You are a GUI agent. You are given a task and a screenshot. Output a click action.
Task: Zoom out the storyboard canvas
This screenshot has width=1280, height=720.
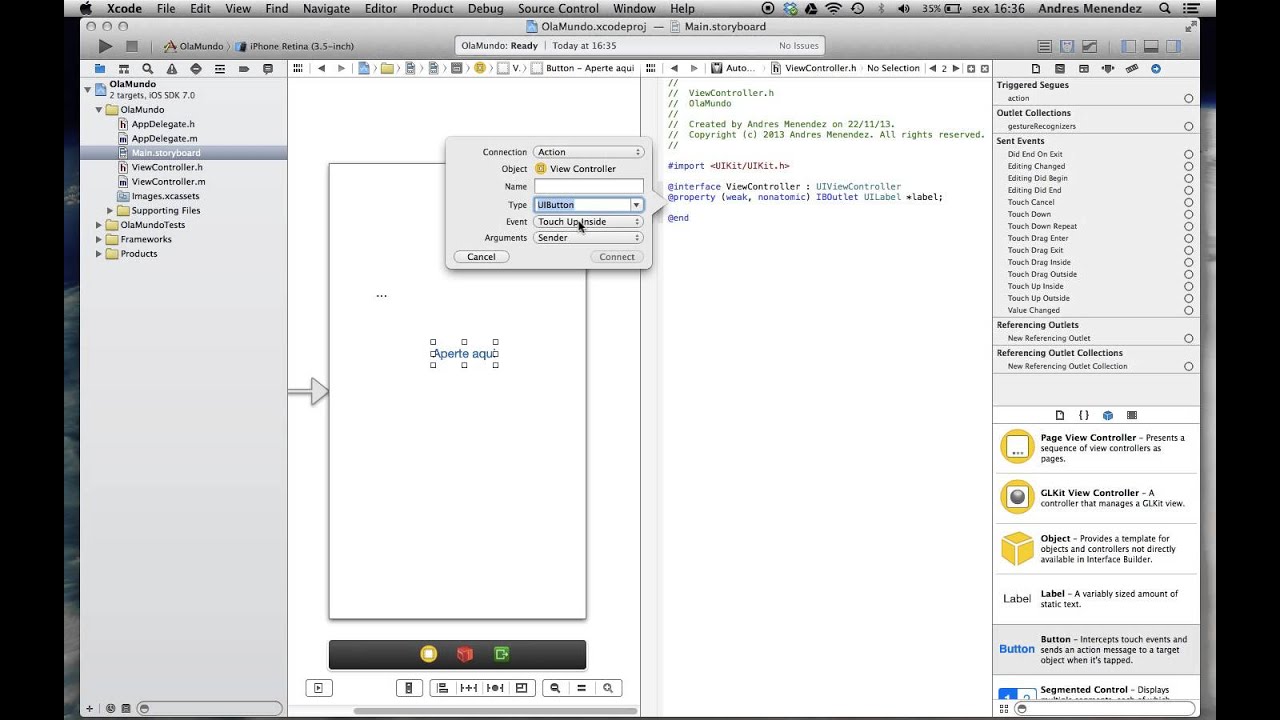(555, 688)
